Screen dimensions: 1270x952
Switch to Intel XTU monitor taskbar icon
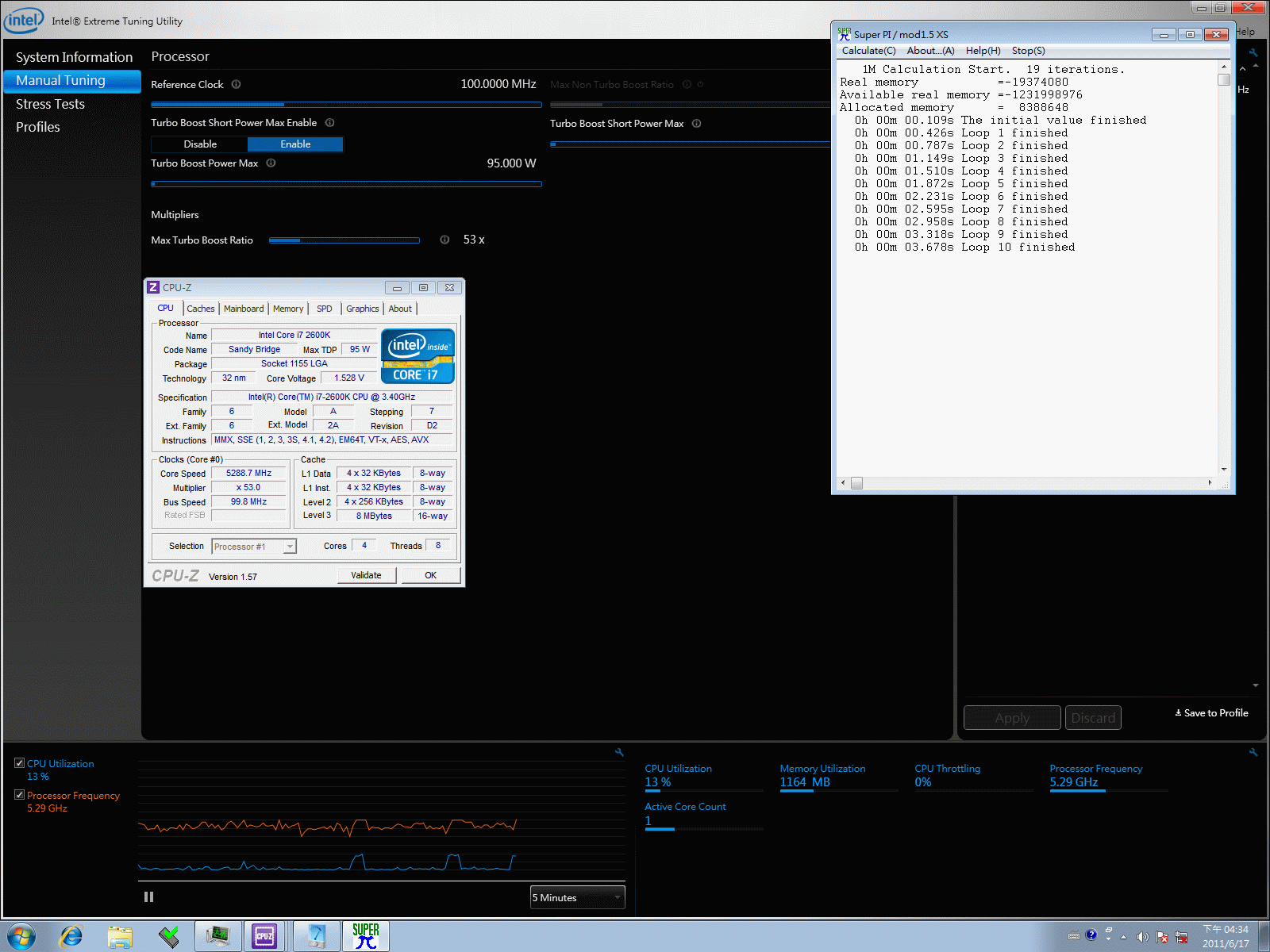click(x=217, y=937)
